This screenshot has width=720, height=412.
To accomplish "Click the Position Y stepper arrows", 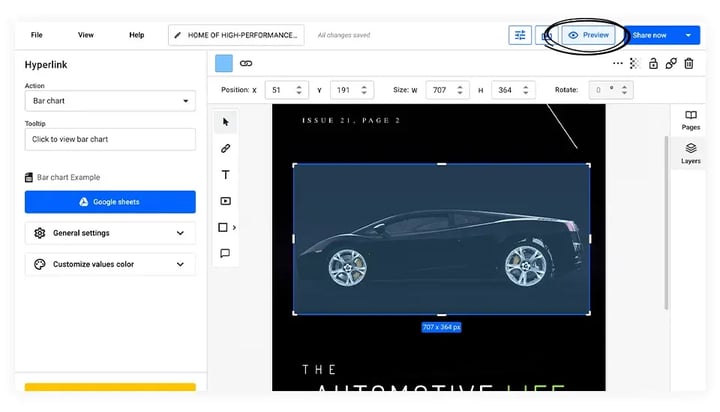I will click(x=364, y=90).
